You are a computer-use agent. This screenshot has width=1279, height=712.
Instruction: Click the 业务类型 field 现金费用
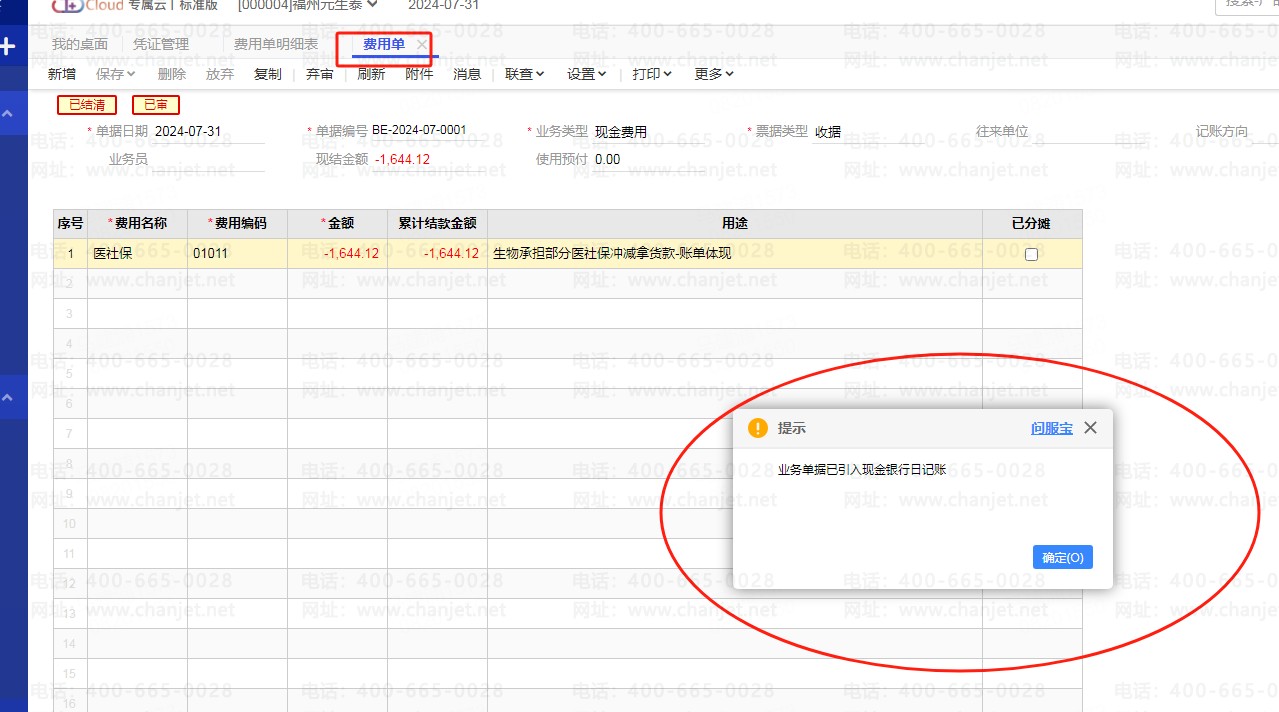coord(650,132)
